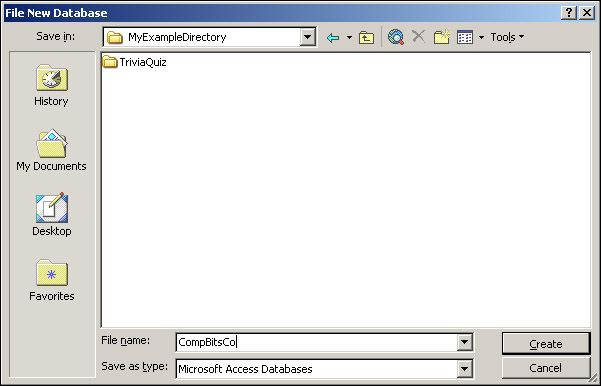This screenshot has width=601, height=386.
Task: Open the Tools menu
Action: pos(507,37)
